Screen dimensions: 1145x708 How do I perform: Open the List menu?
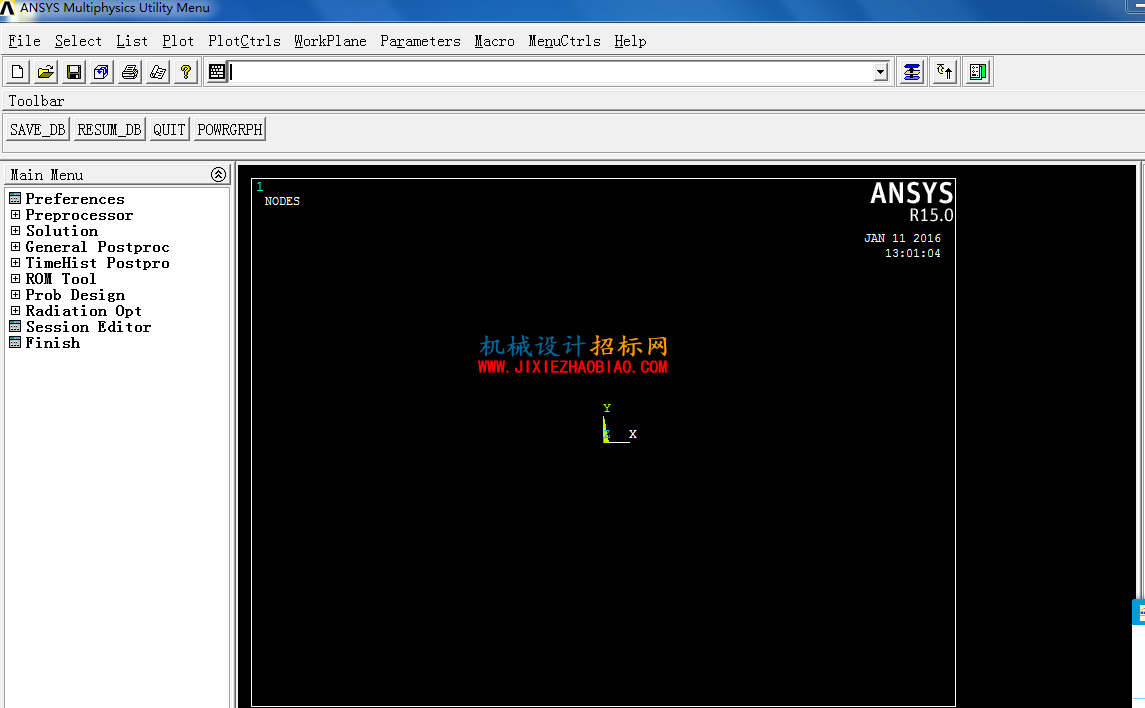point(131,41)
